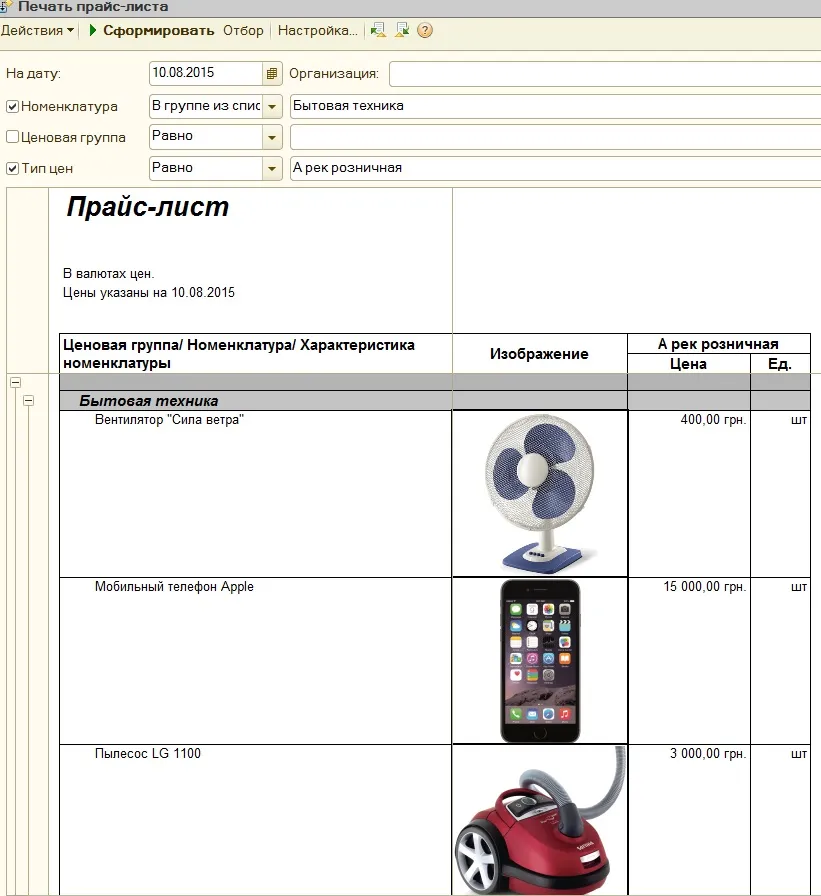Click the Изображение column header

point(539,354)
